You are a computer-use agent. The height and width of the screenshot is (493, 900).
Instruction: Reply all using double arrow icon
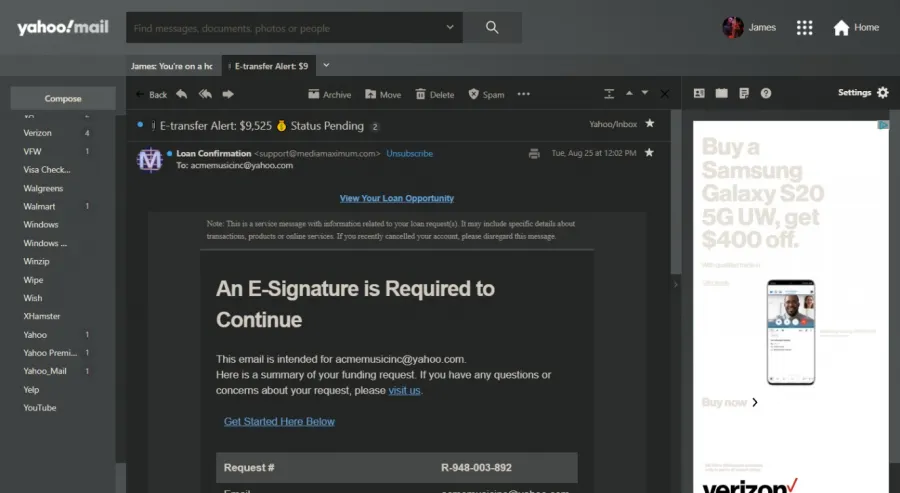pos(205,94)
